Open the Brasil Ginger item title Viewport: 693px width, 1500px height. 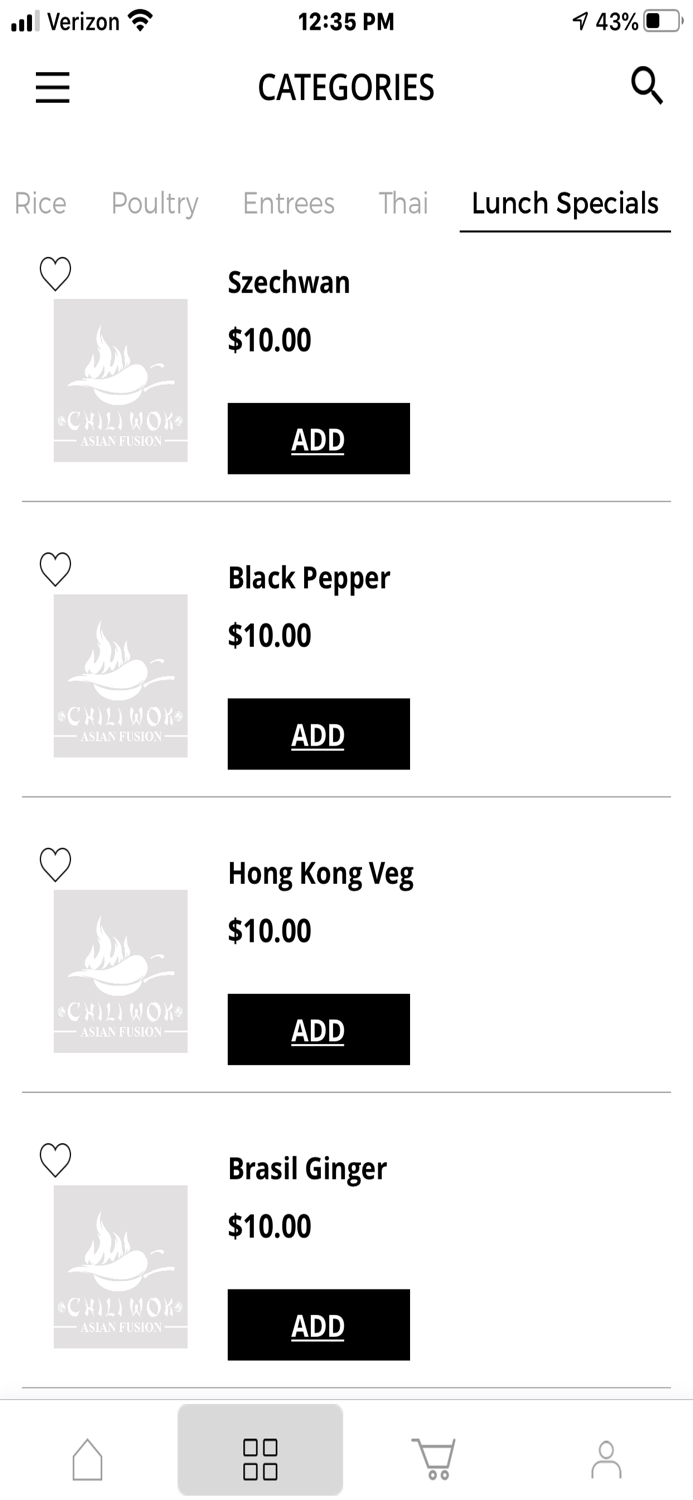307,1167
